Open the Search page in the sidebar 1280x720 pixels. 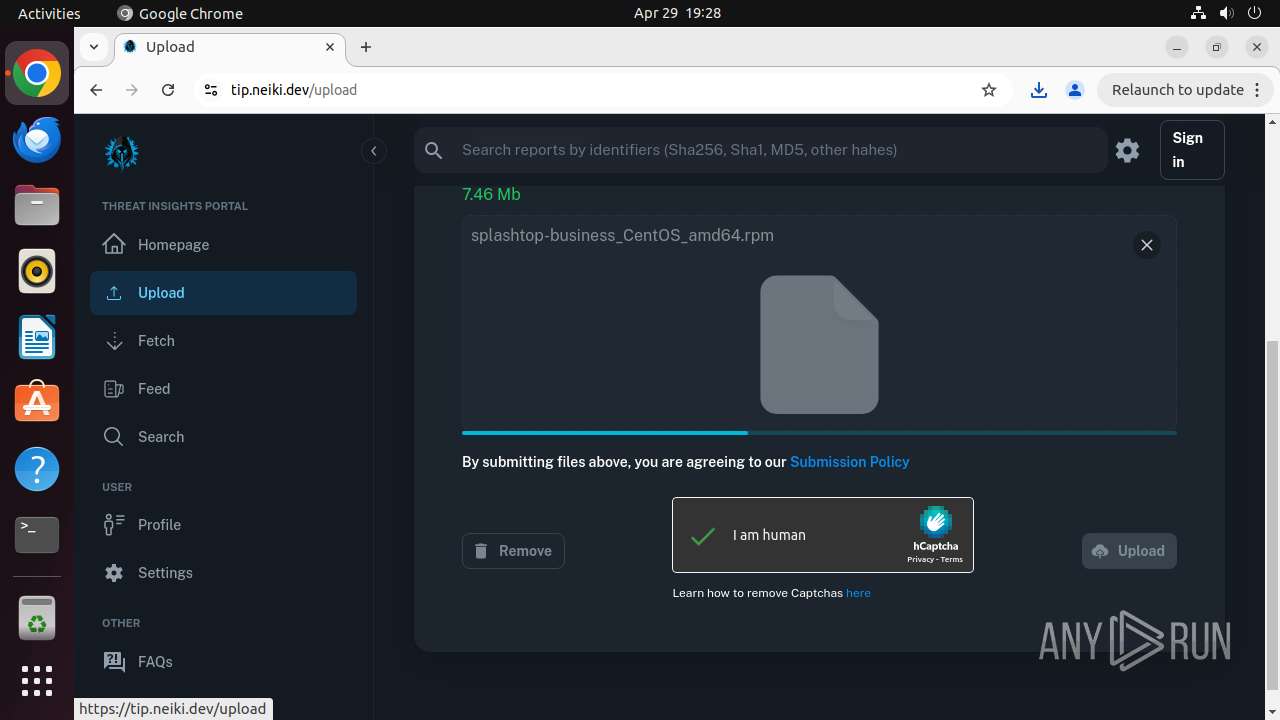pos(223,437)
